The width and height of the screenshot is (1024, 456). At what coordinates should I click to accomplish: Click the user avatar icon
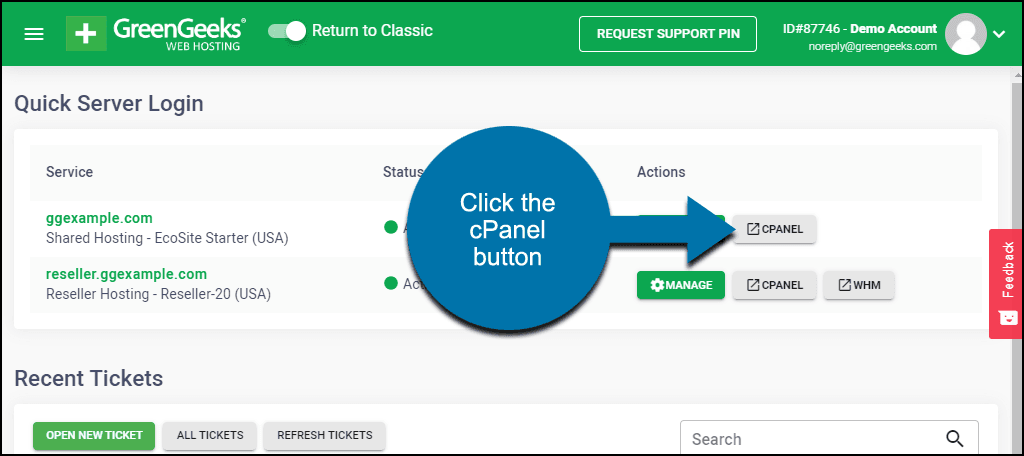965,34
